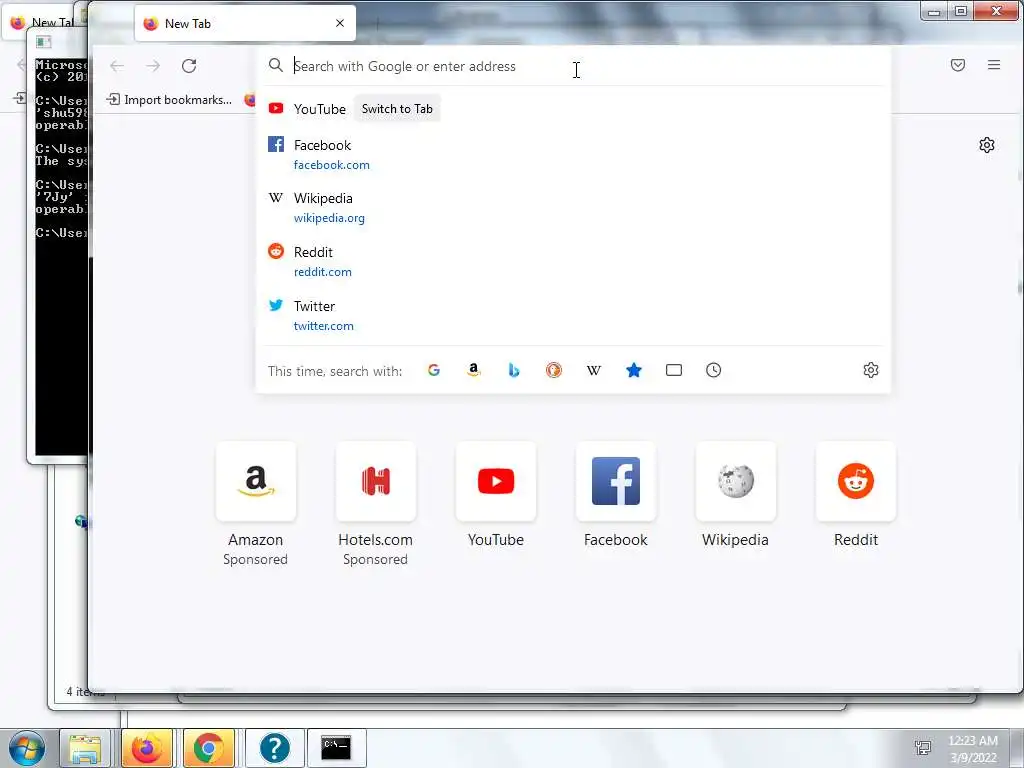Click the twitter.com URL link
The width and height of the screenshot is (1024, 768).
coord(324,326)
